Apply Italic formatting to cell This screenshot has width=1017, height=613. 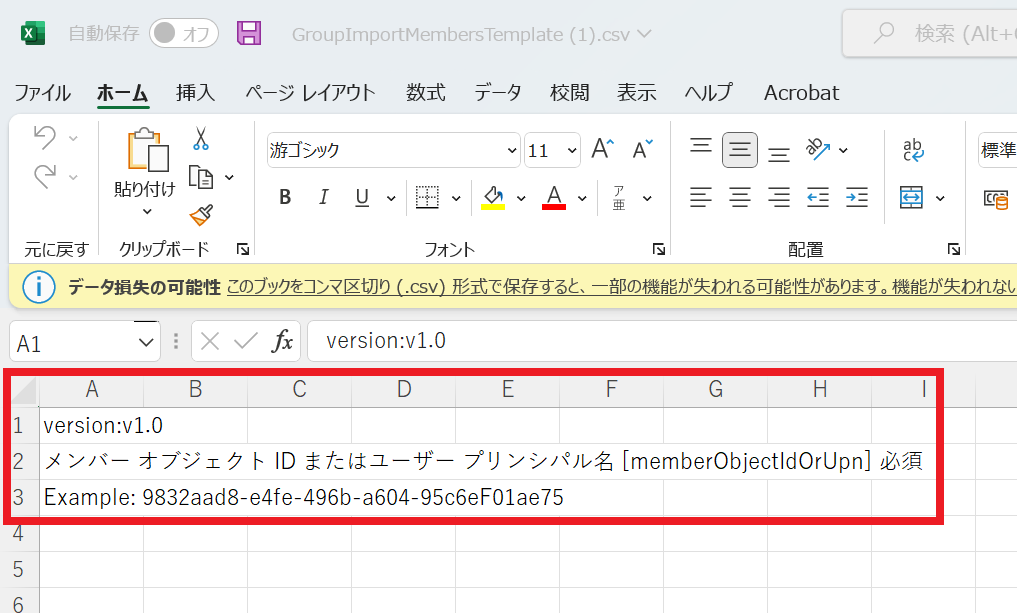click(323, 197)
